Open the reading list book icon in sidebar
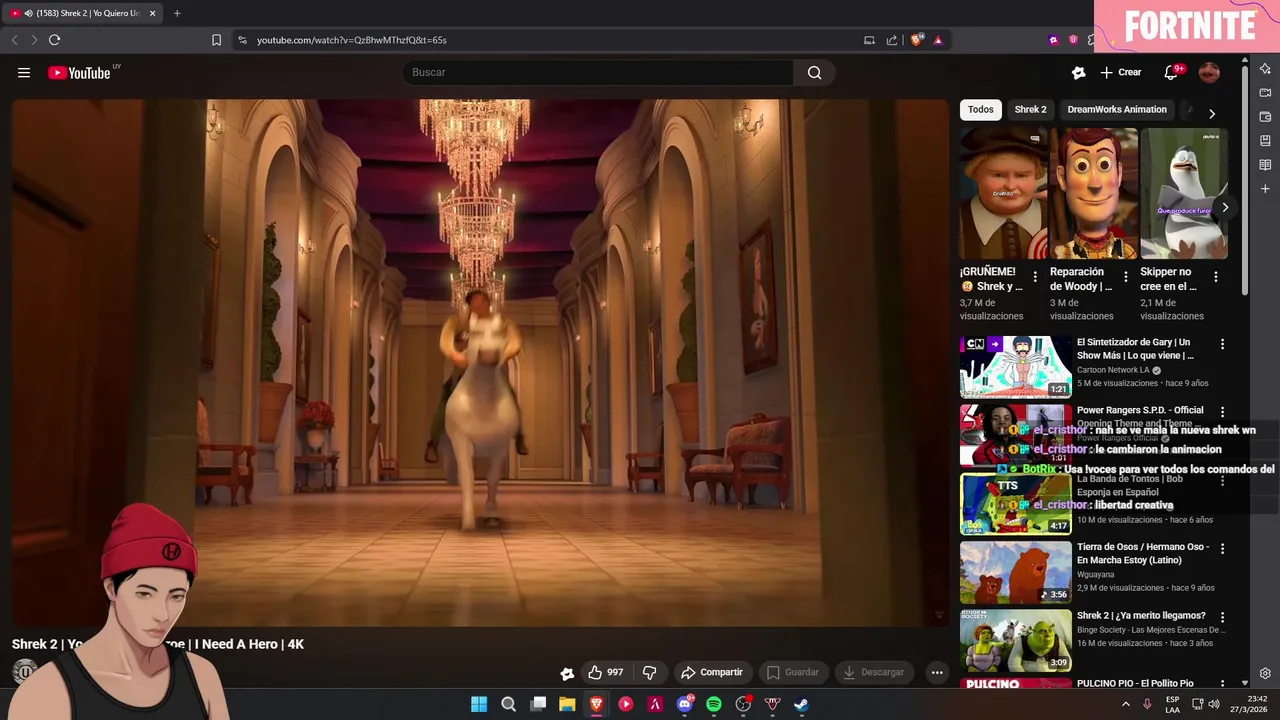This screenshot has height=720, width=1280. tap(1265, 164)
